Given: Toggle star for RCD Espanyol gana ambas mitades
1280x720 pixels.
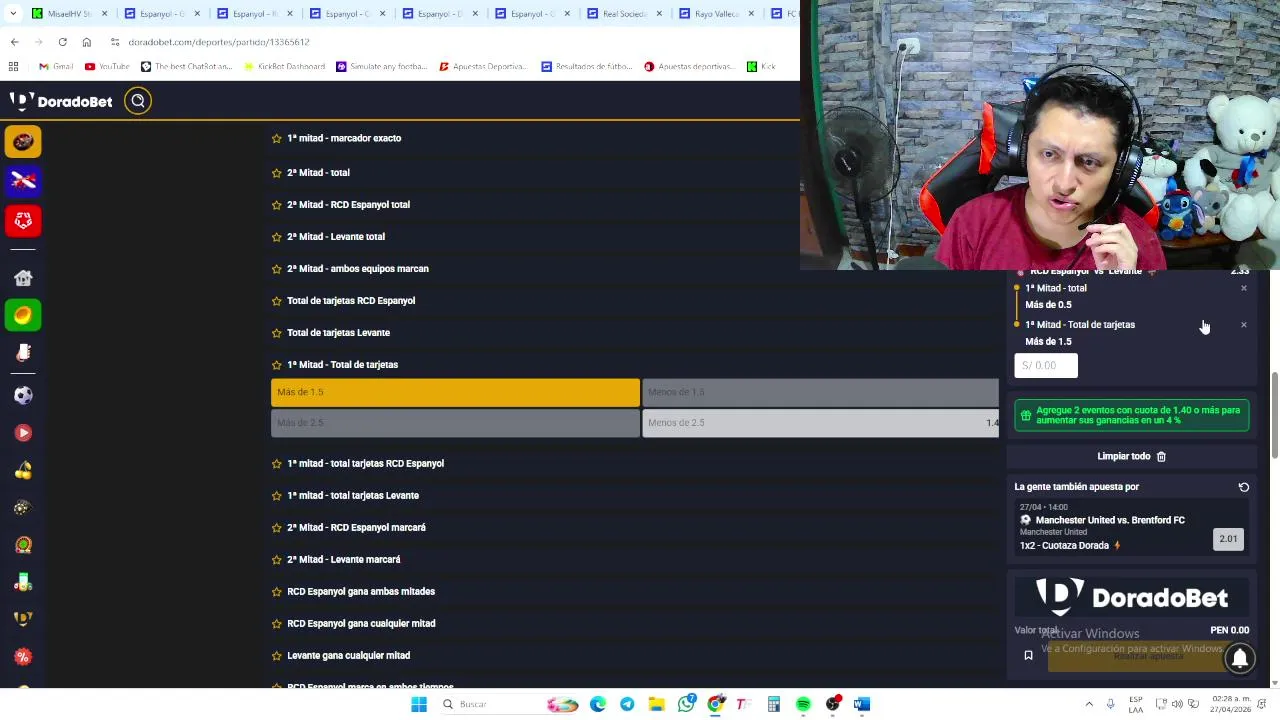Looking at the screenshot, I should (x=277, y=592).
